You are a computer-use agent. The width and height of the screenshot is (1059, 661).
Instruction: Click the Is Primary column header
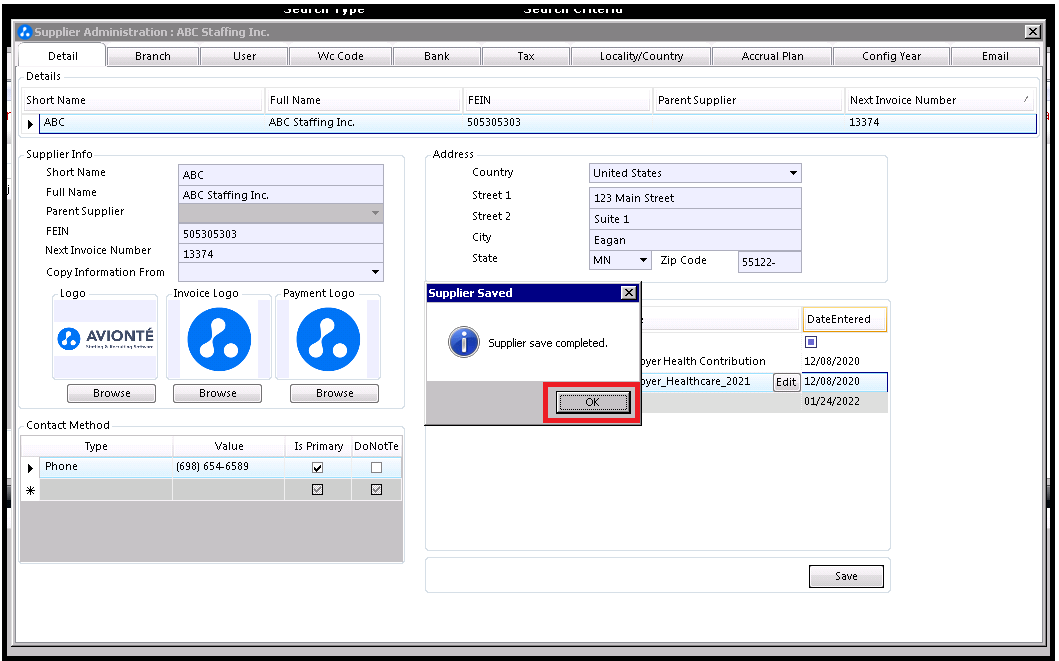(318, 446)
